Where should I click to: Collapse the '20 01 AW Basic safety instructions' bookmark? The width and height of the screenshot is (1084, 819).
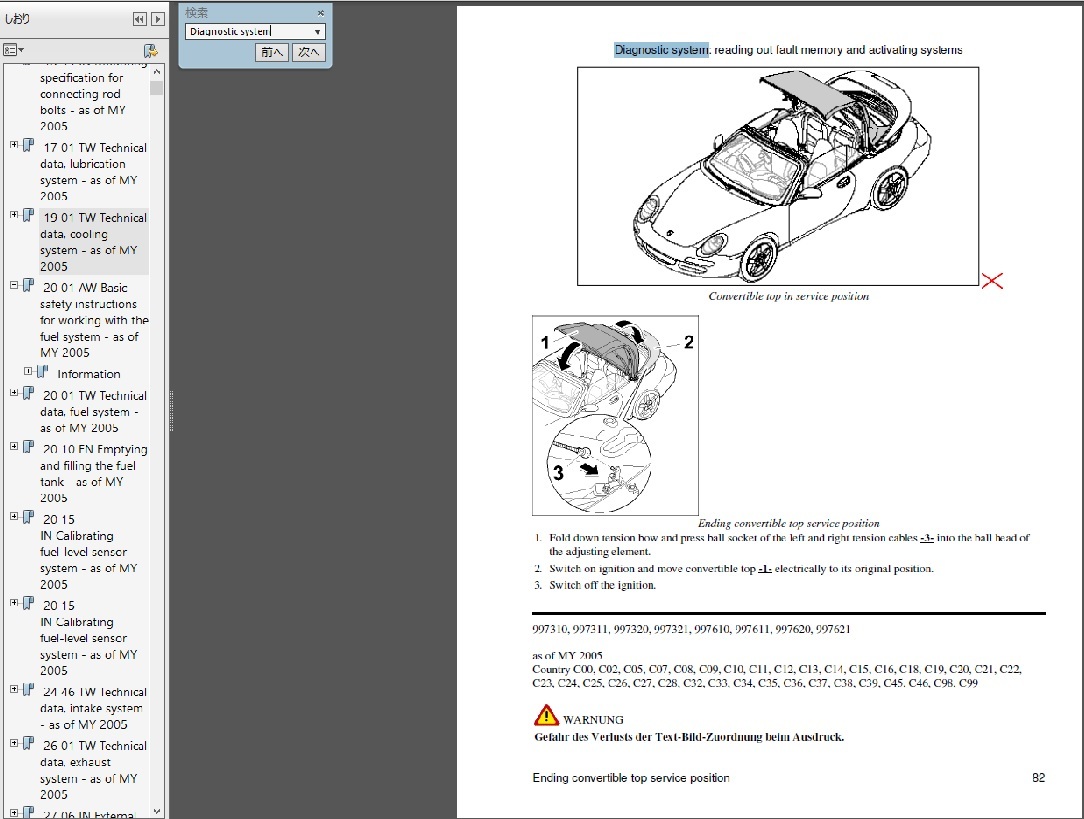pyautogui.click(x=14, y=285)
